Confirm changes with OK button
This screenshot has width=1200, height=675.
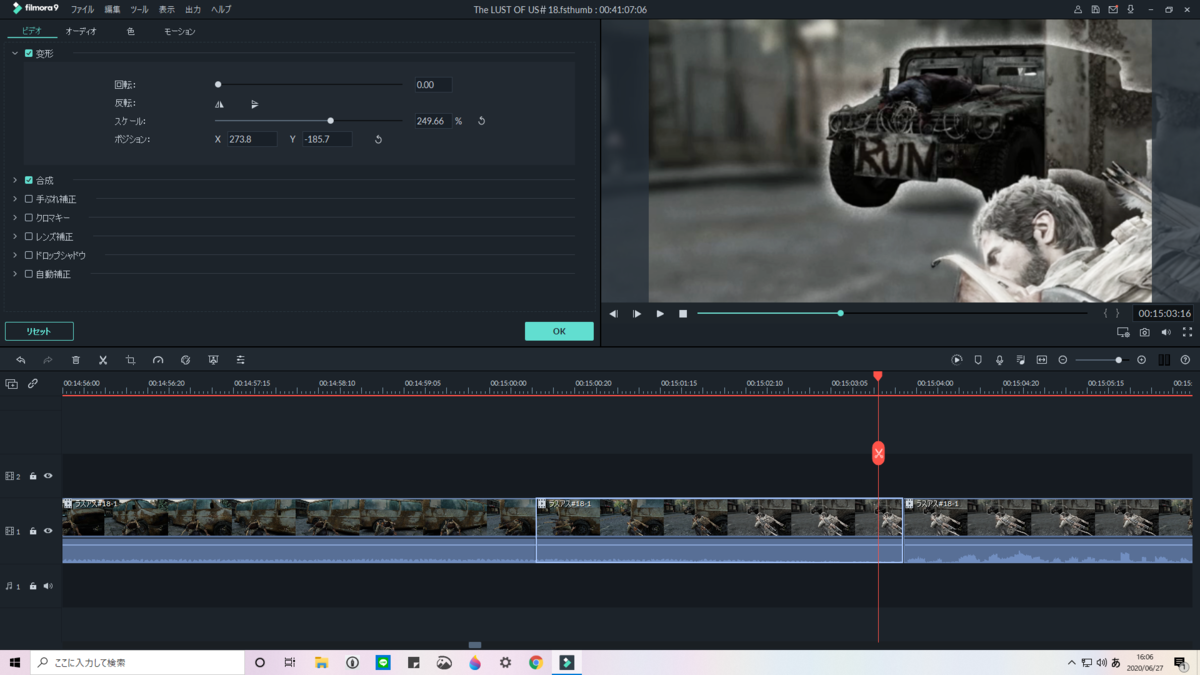pyautogui.click(x=559, y=331)
